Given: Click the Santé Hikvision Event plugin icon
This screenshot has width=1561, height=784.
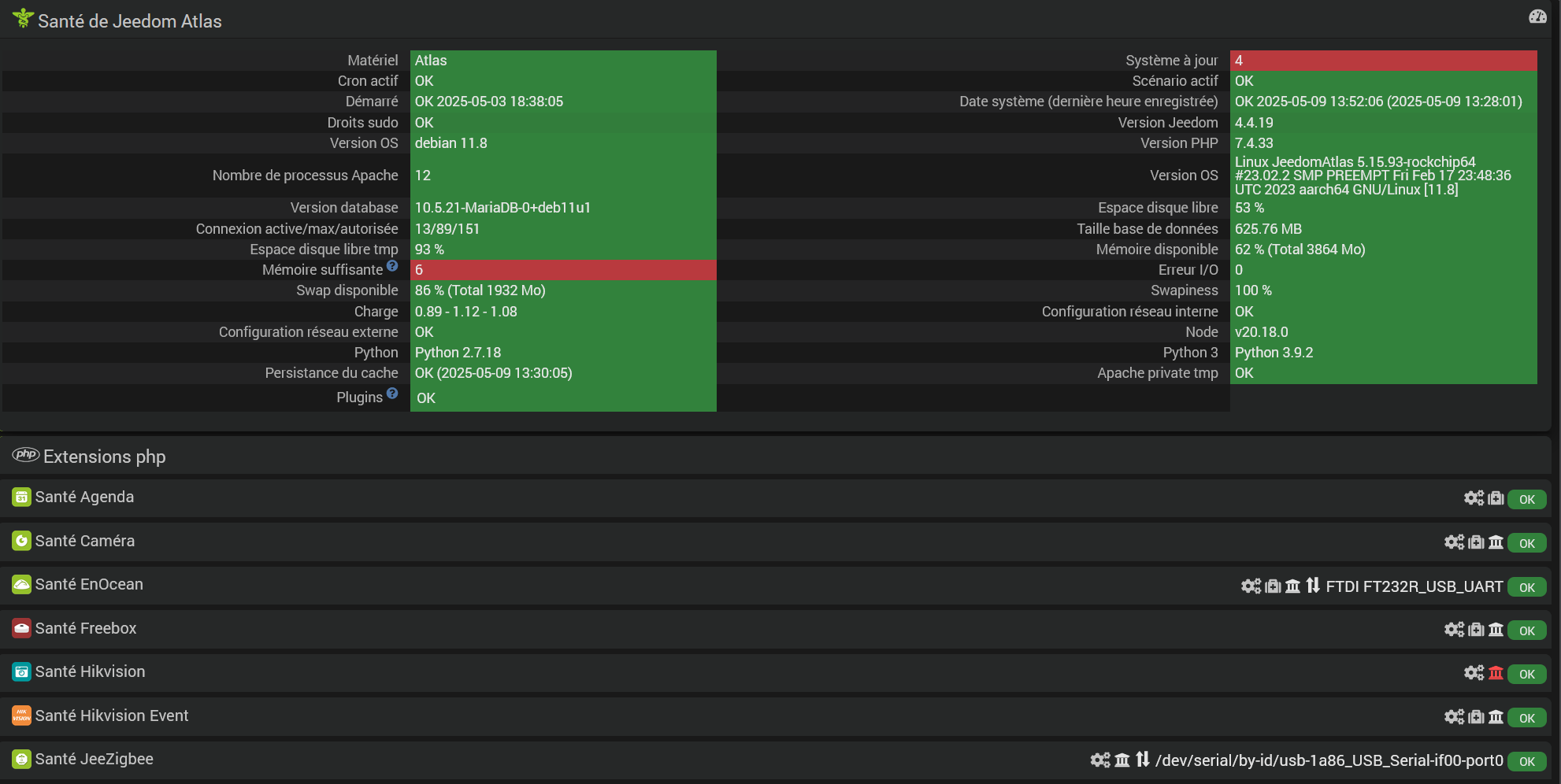Looking at the screenshot, I should (21, 716).
